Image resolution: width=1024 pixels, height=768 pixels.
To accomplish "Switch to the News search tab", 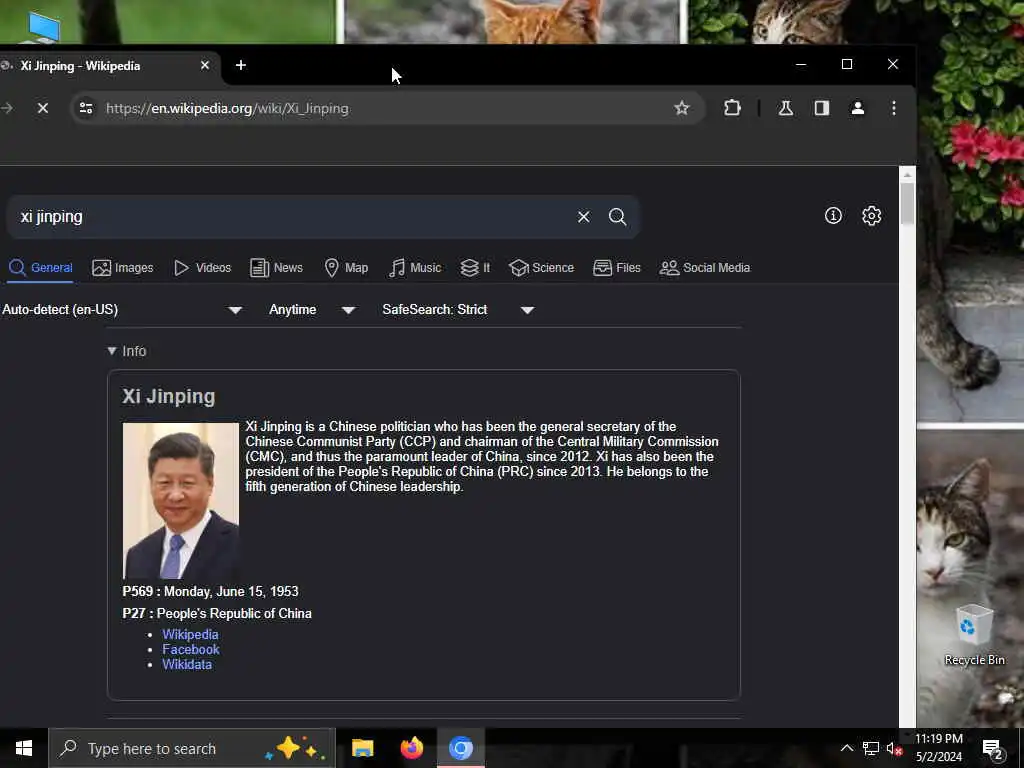I will [276, 268].
